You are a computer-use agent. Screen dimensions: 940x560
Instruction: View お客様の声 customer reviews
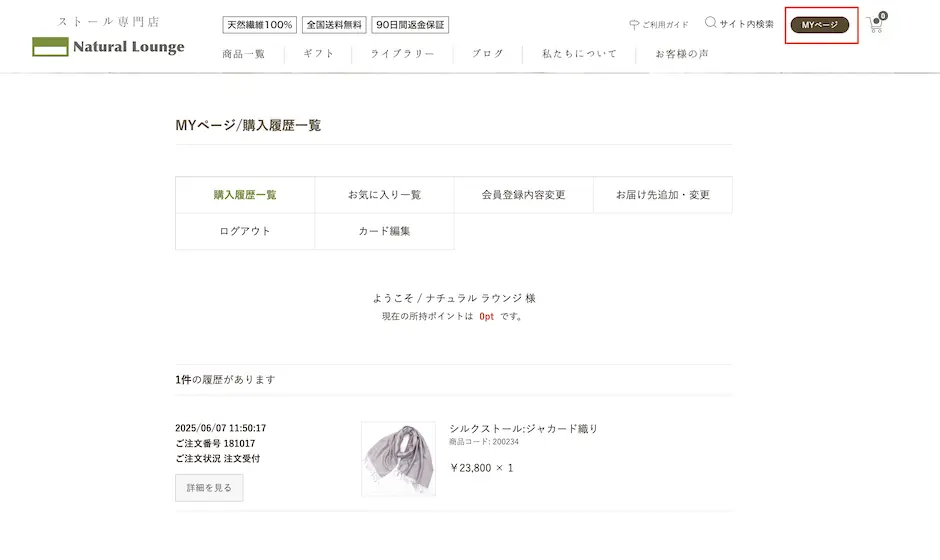[x=682, y=54]
